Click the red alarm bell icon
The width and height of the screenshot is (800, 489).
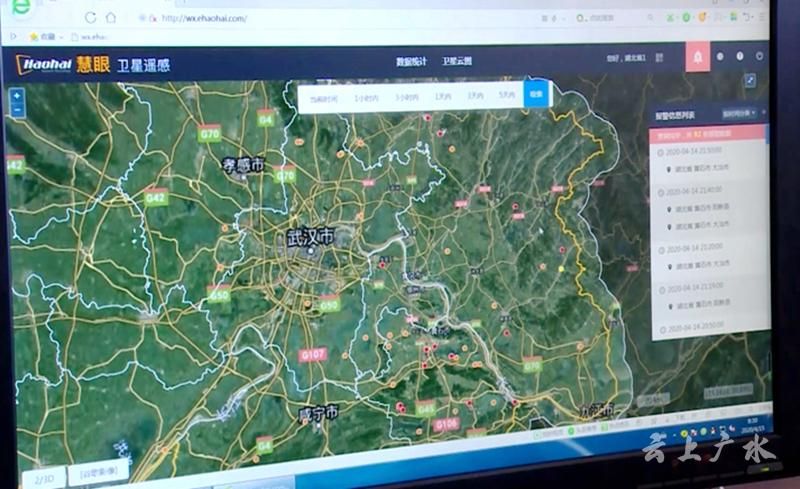click(x=697, y=57)
